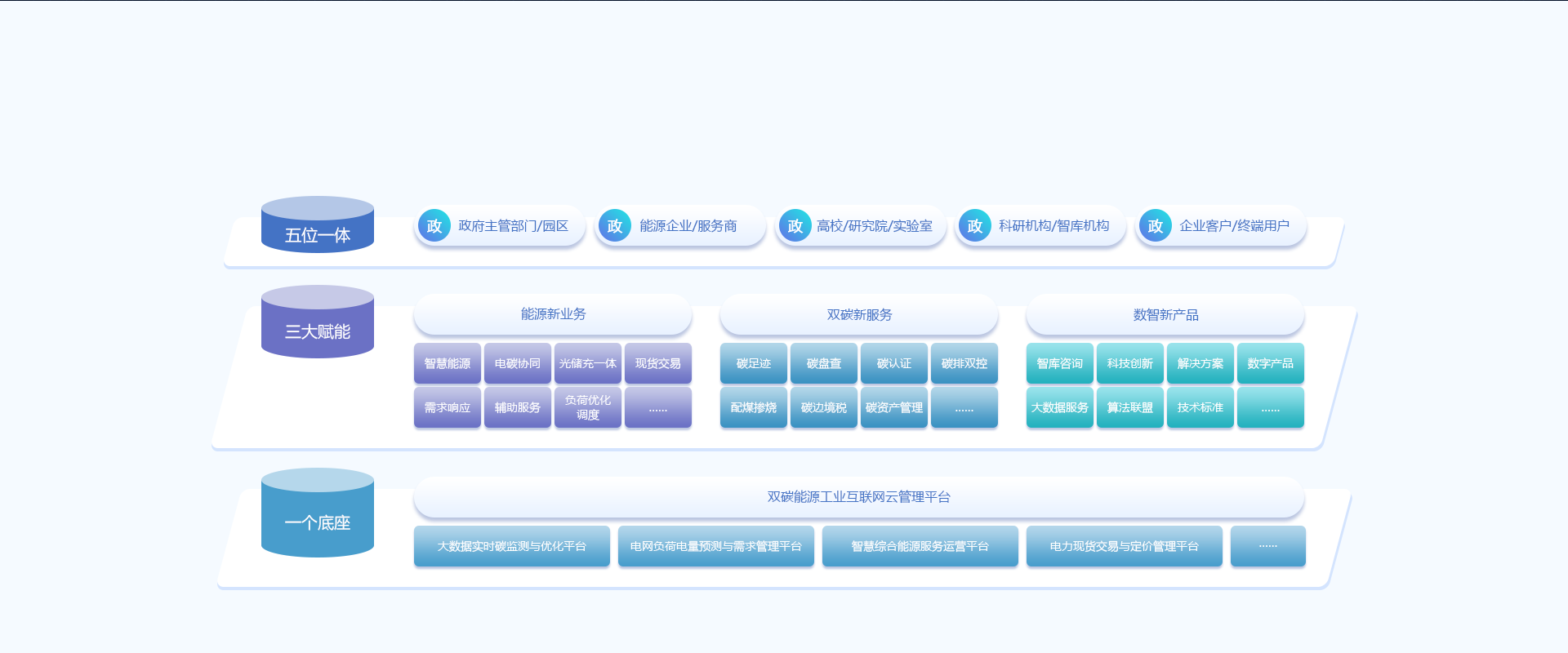Viewport: 1568px width, 653px height.
Task: Open the 能源新业务 header
Action: click(553, 314)
